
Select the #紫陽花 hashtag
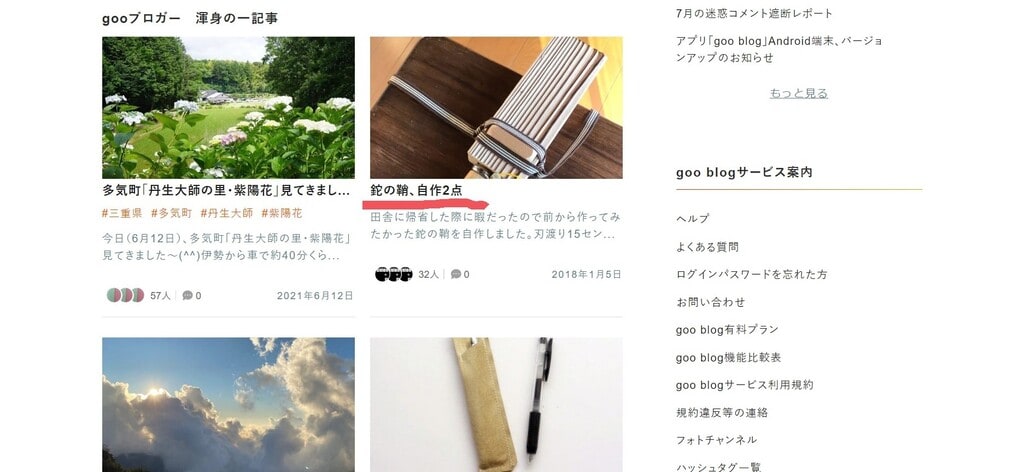pos(281,213)
